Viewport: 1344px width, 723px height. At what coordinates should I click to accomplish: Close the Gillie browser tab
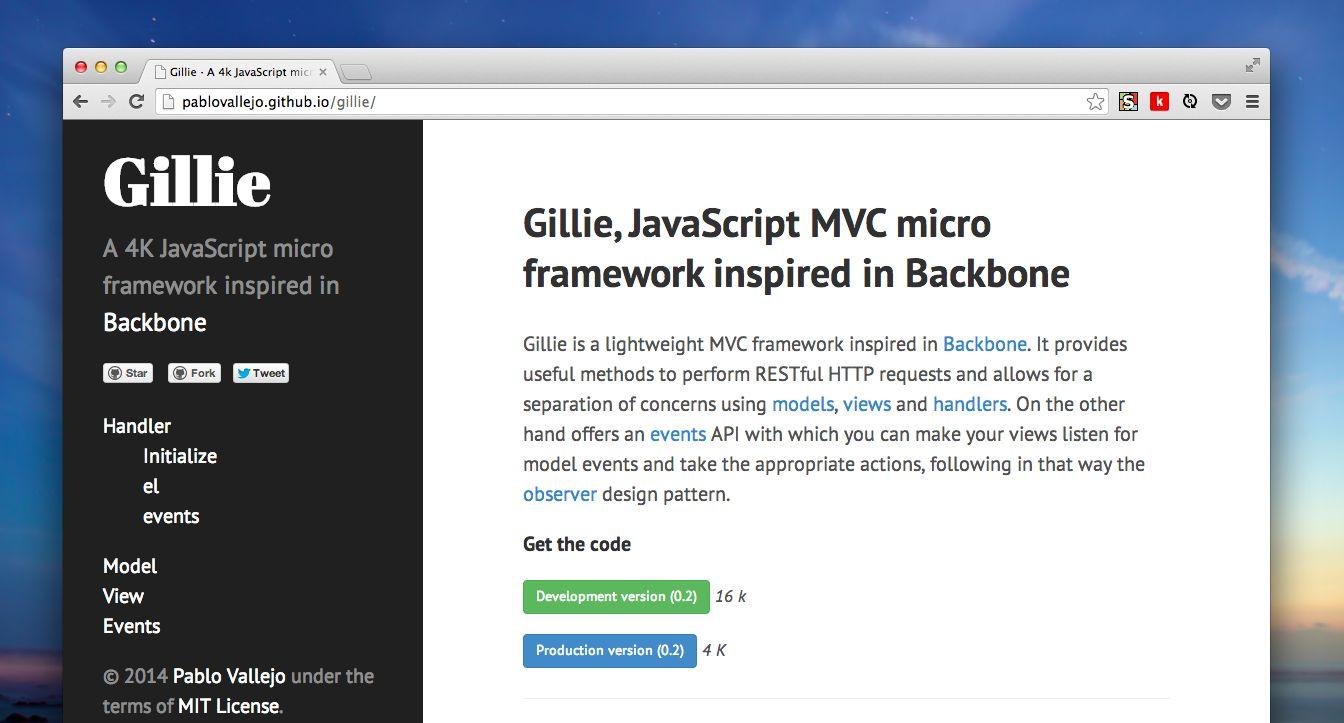click(x=323, y=72)
